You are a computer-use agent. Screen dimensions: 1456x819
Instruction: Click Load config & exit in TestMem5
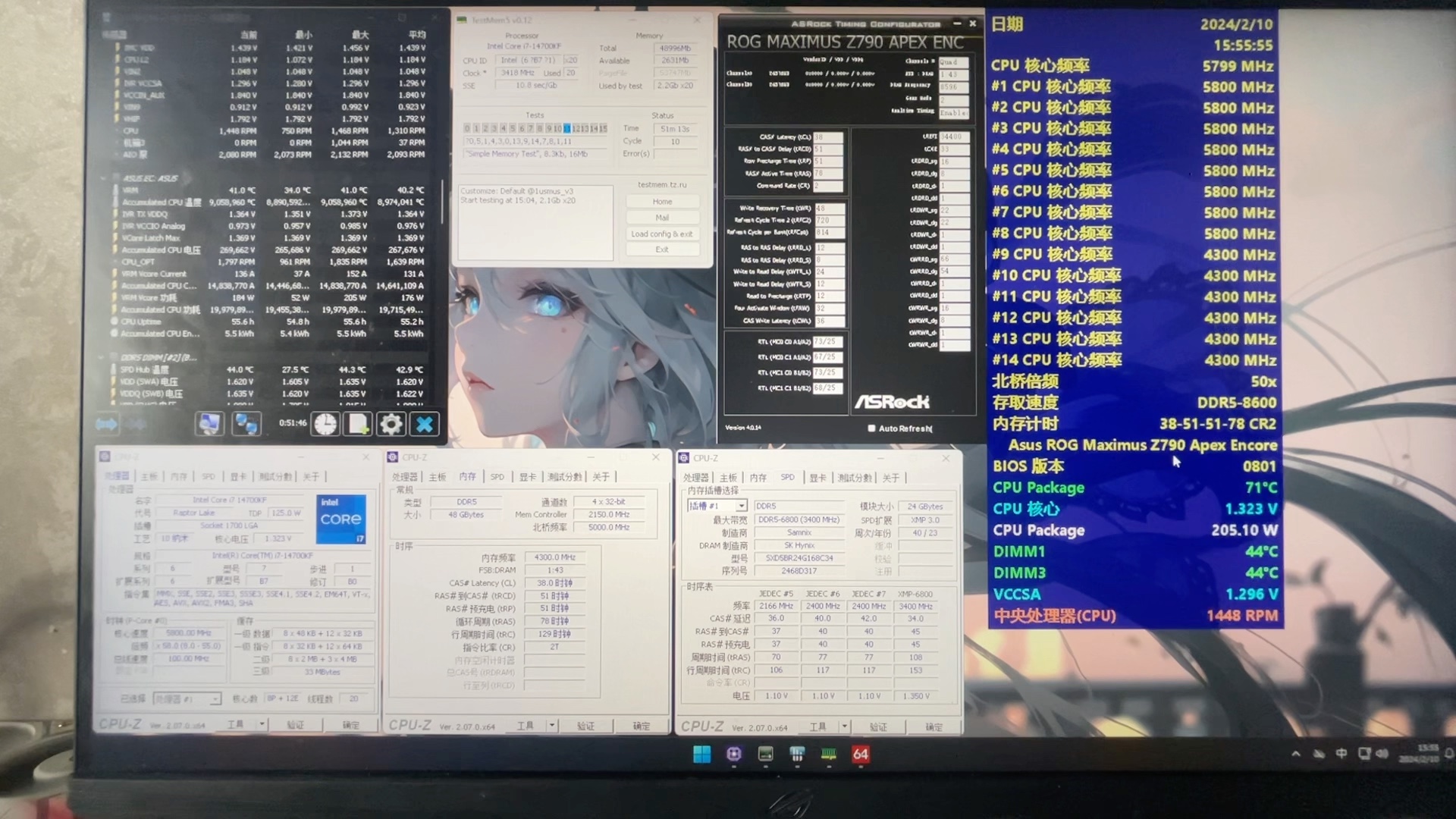tap(662, 234)
